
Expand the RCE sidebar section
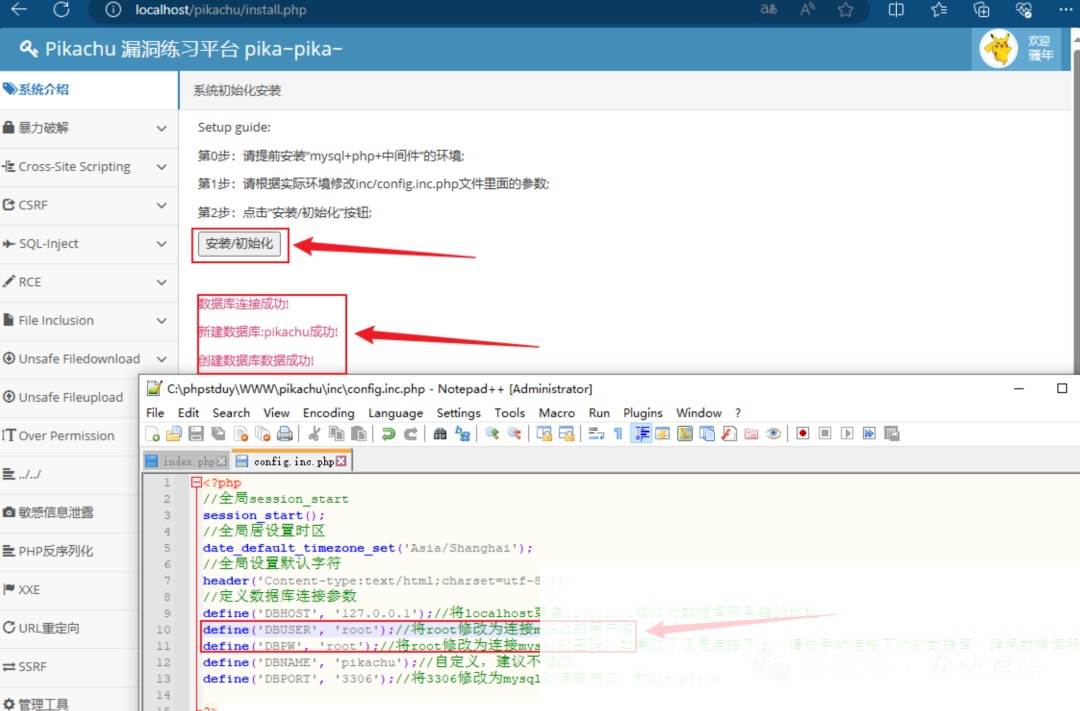pyautogui.click(x=89, y=282)
